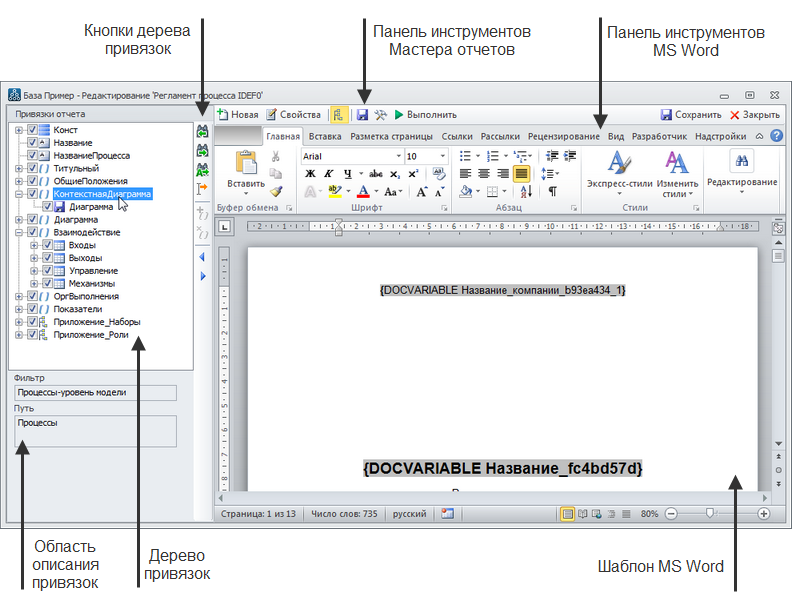792x603 pixels.
Task: Click the Underline (Ч) icon
Action: coord(346,173)
